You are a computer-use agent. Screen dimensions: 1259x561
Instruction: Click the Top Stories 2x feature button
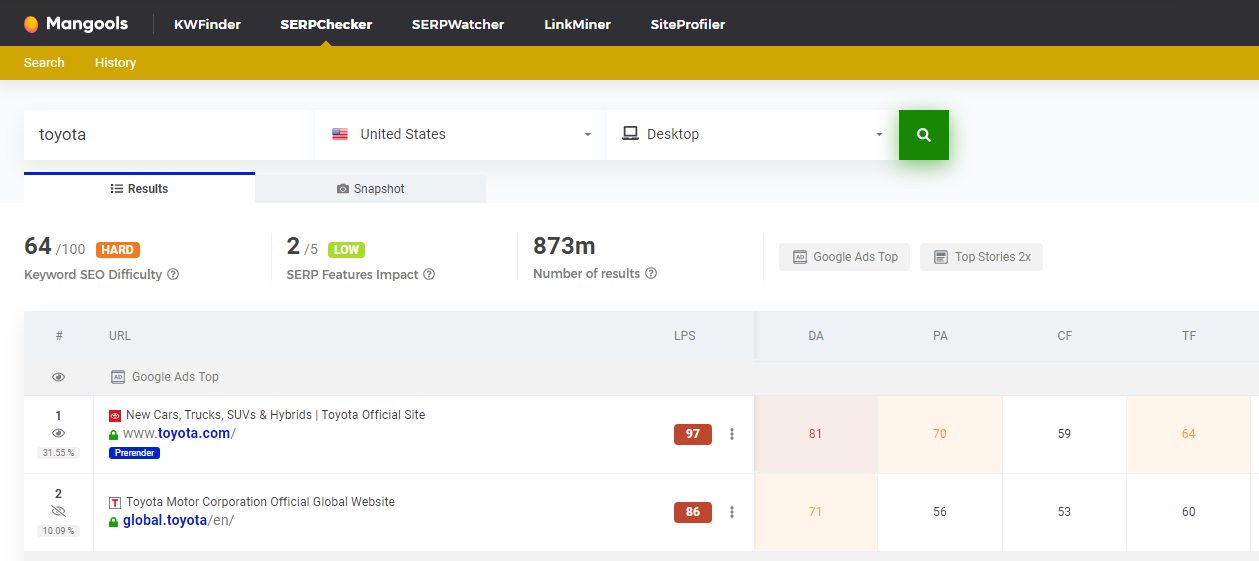[981, 257]
